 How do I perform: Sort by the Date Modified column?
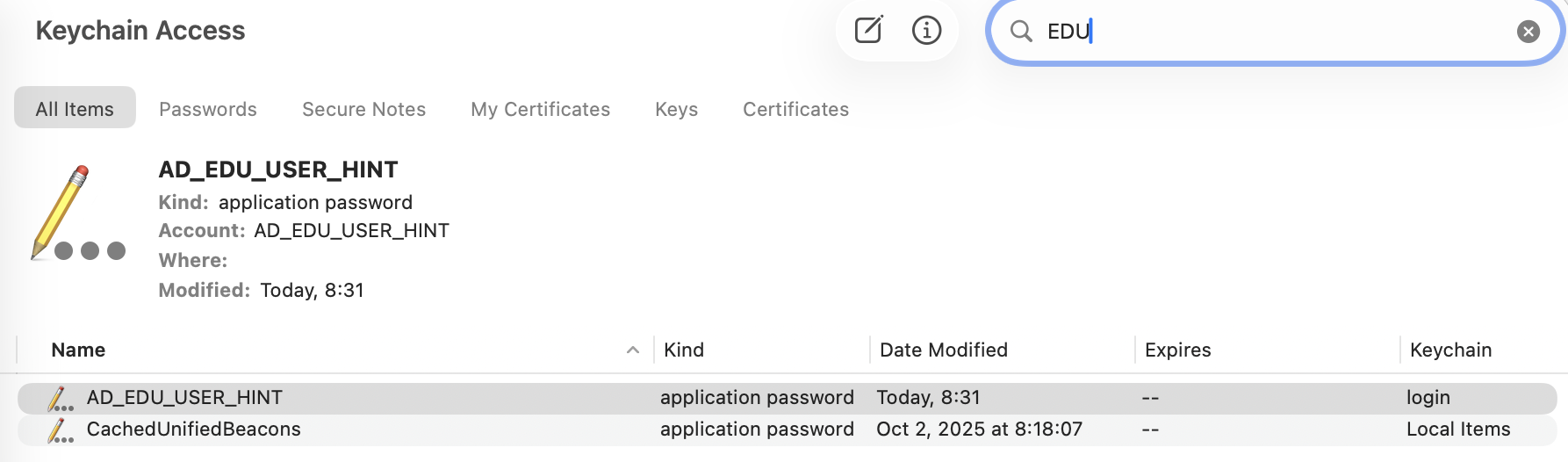pos(943,350)
